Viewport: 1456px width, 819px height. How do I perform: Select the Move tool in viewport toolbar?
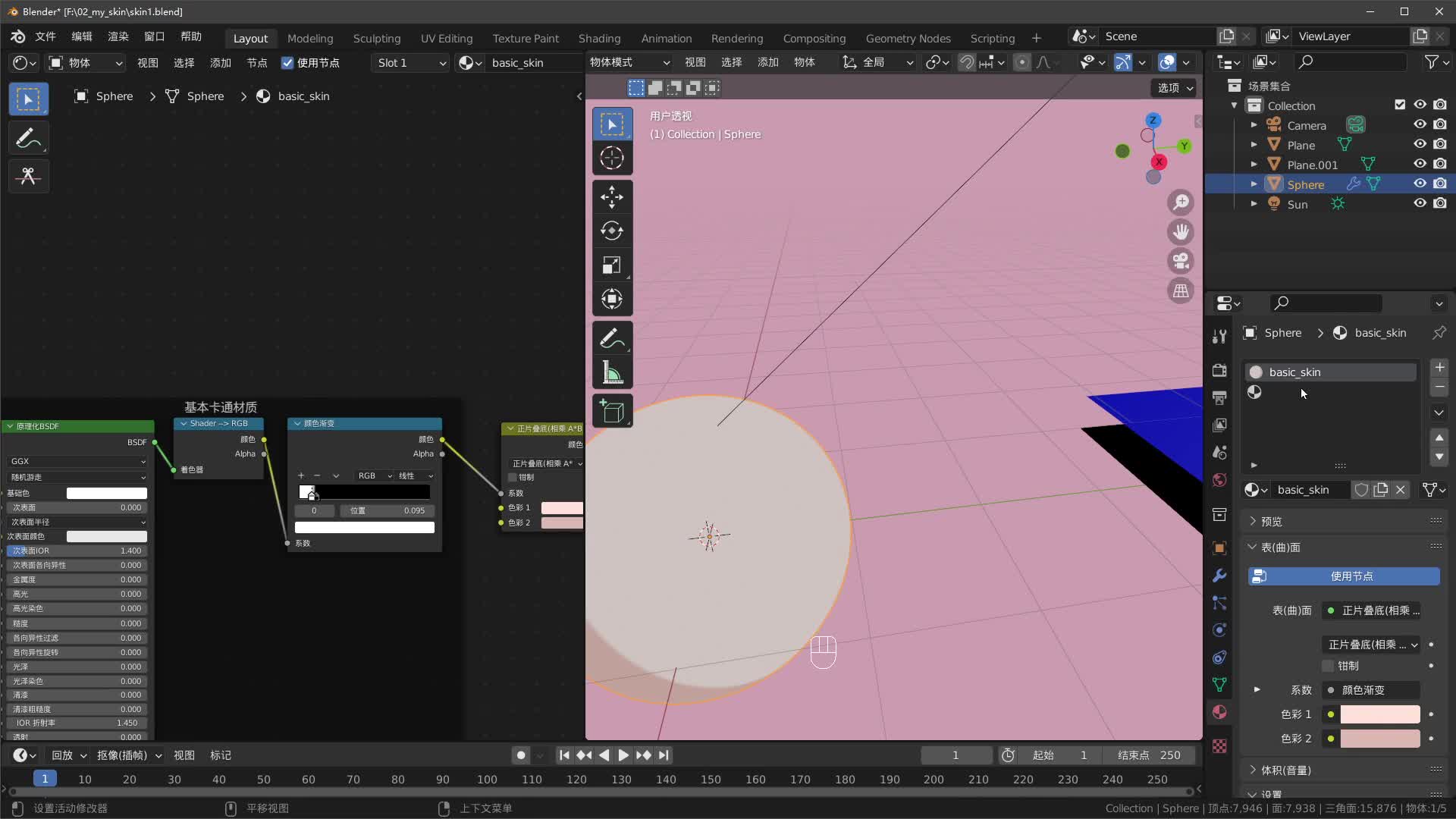(x=612, y=197)
